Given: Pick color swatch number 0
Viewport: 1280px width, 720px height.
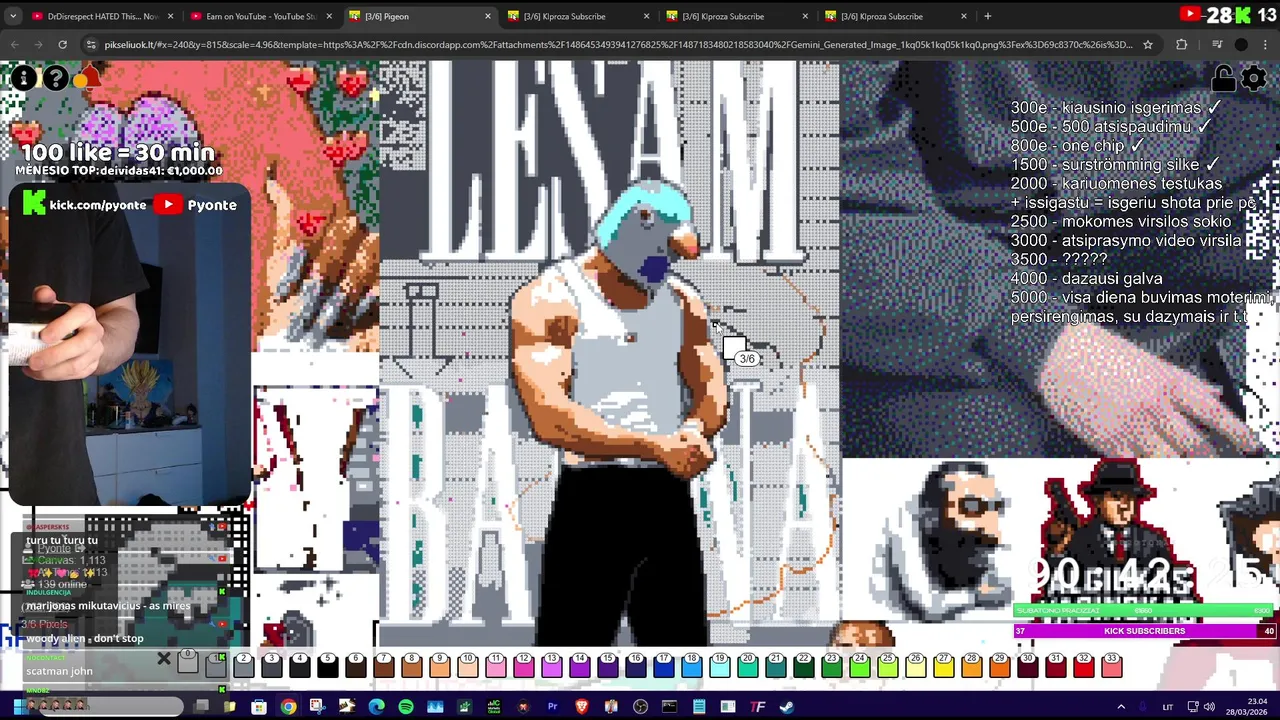Looking at the screenshot, I should tap(188, 664).
